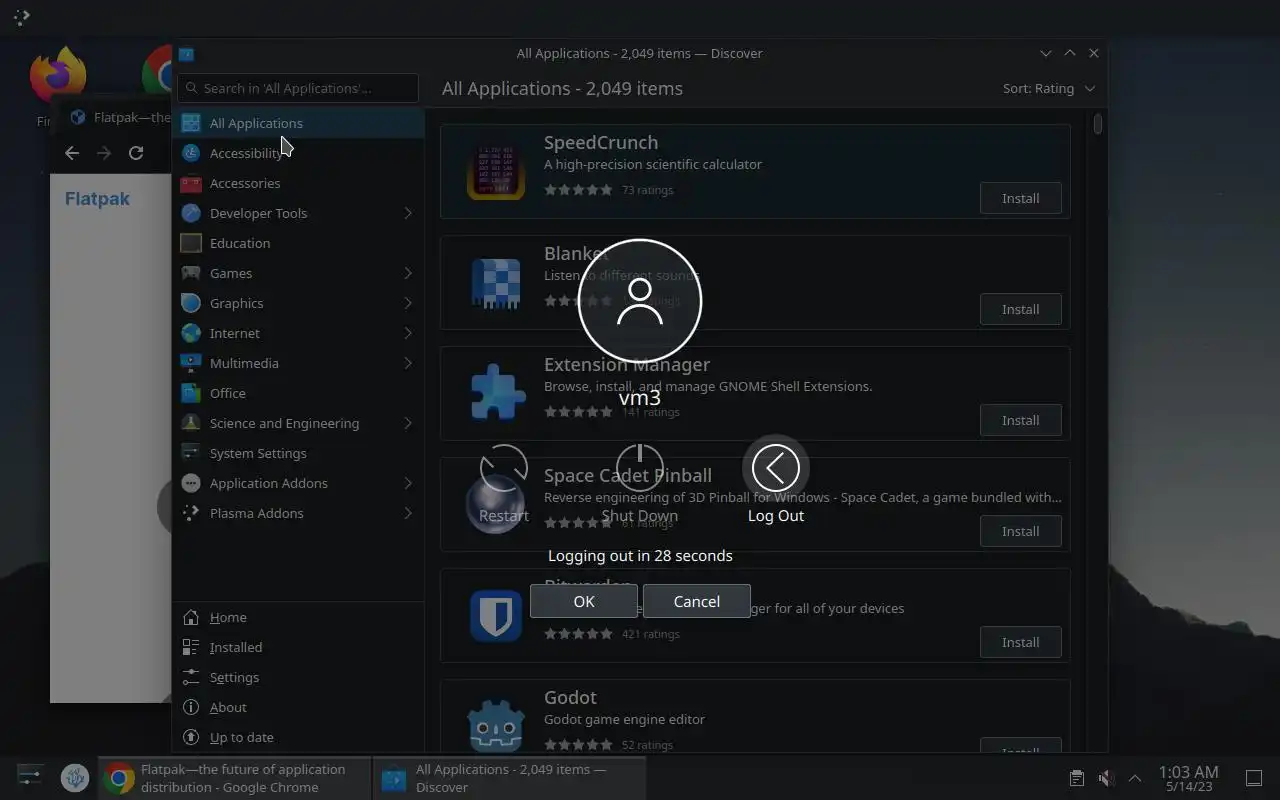
Task: Select the Log Out arrow icon
Action: pyautogui.click(x=776, y=468)
